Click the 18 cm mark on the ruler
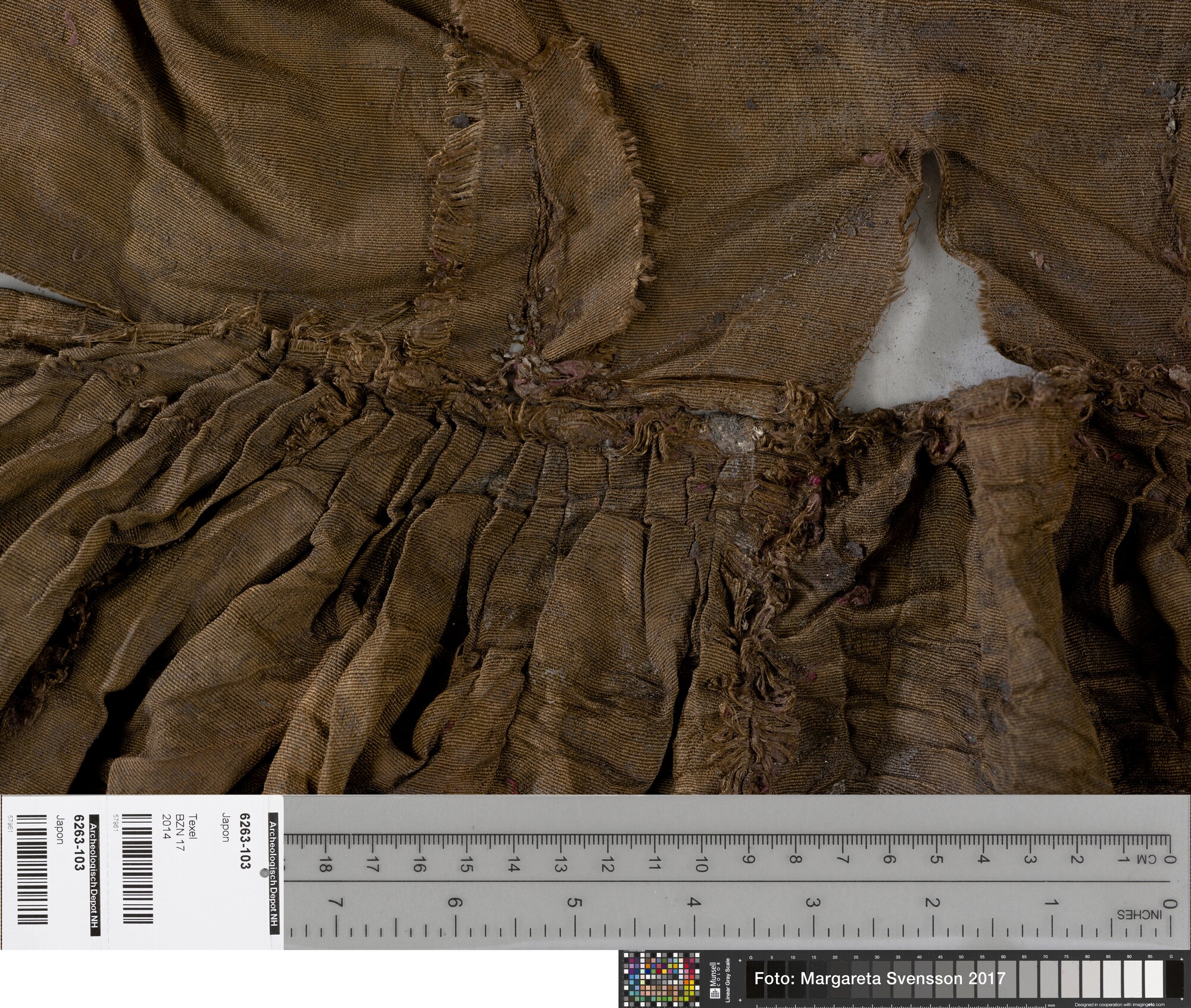This screenshot has width=1191, height=1008. [x=325, y=865]
